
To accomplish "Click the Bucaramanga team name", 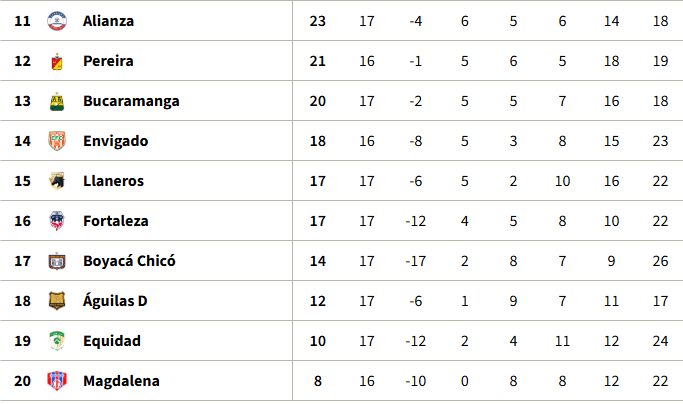I will coord(131,101).
